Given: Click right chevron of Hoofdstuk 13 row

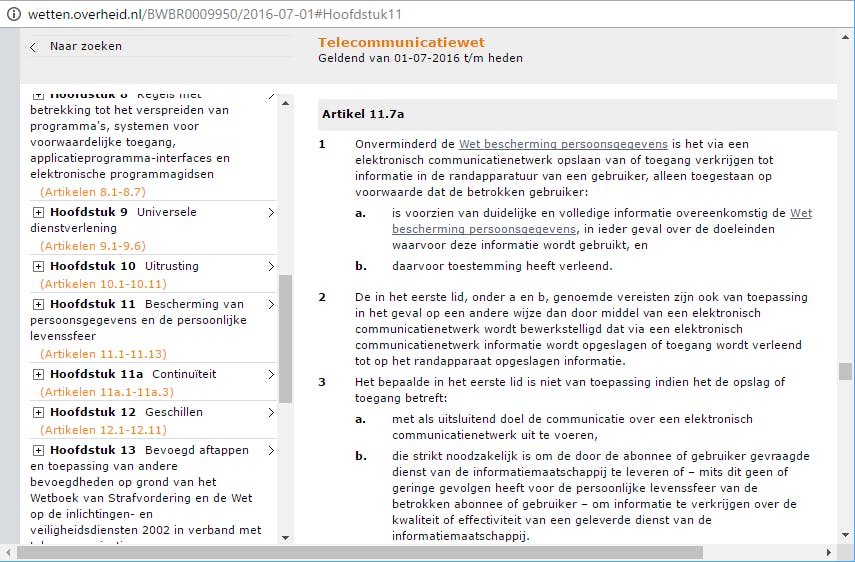Looking at the screenshot, I should 271,450.
